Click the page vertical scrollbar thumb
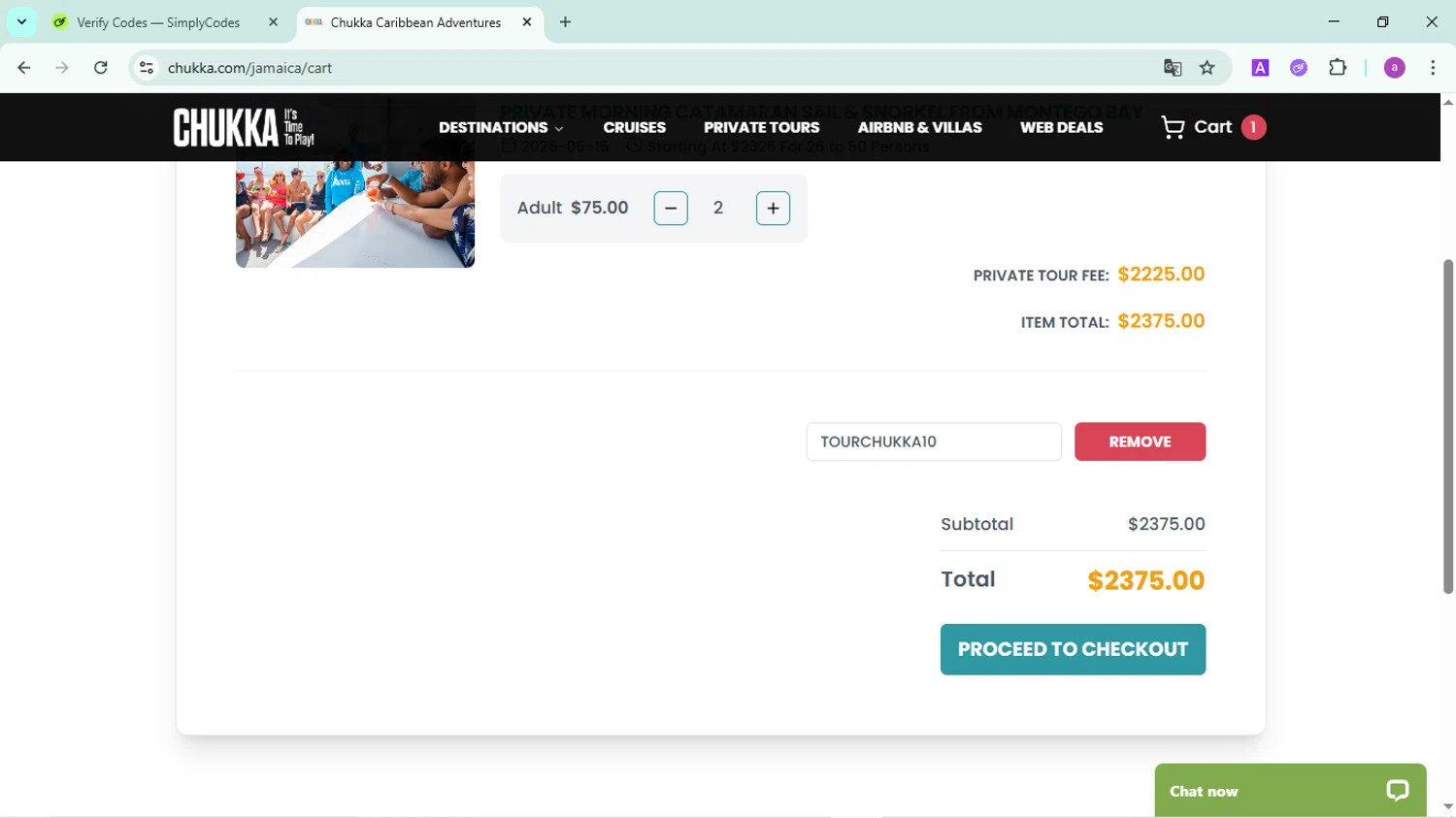 click(1448, 426)
